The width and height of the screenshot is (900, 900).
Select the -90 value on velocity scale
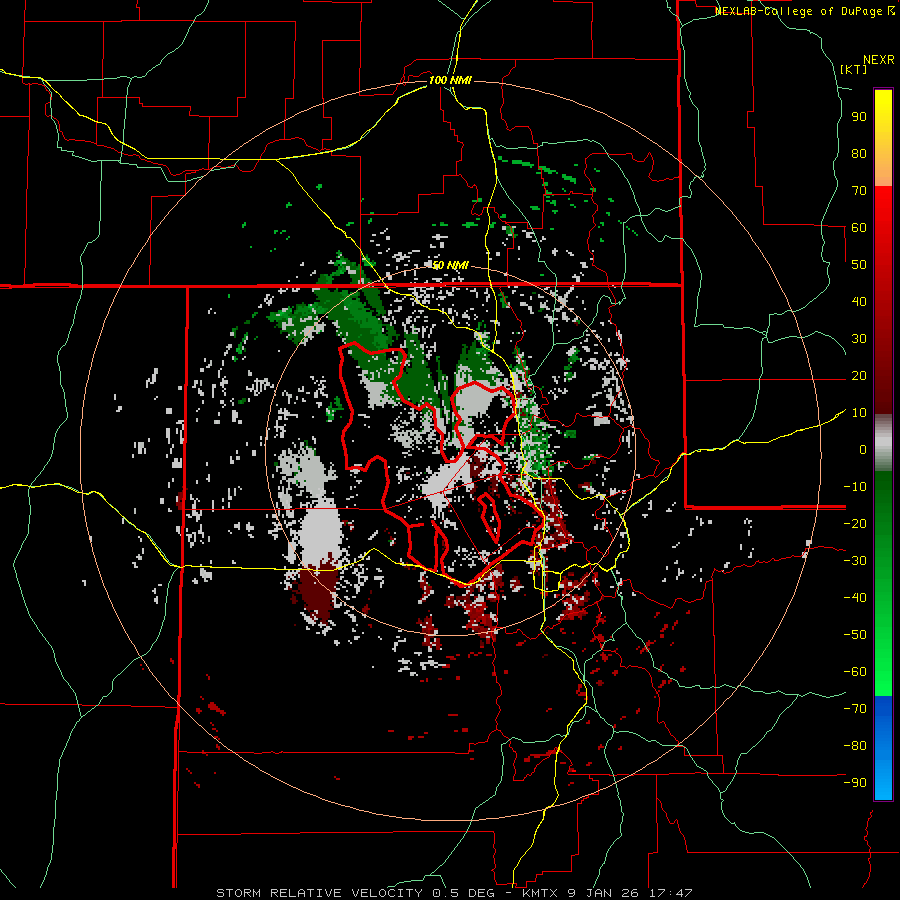[855, 783]
